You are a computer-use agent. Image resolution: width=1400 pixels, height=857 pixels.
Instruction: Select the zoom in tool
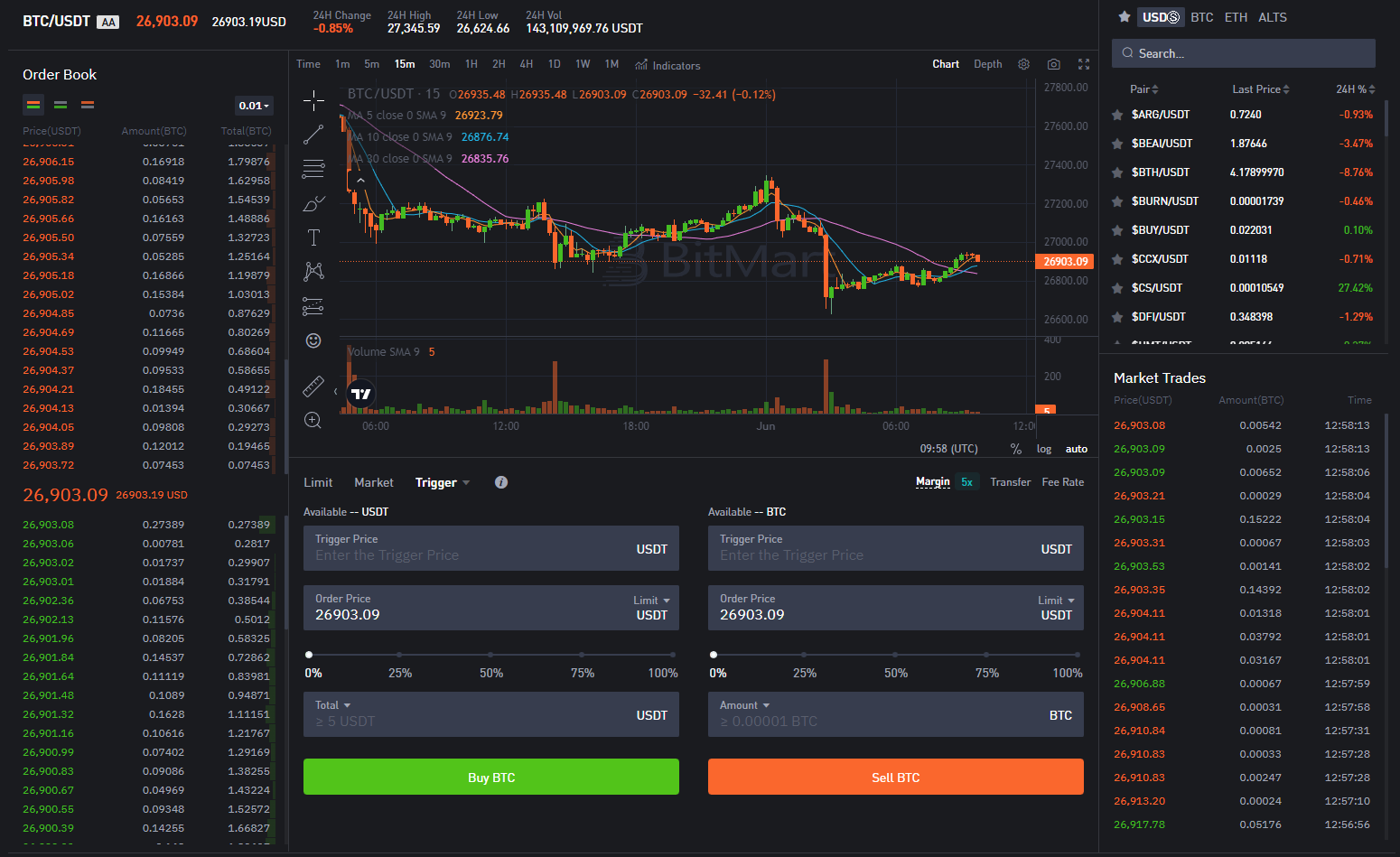[x=313, y=420]
